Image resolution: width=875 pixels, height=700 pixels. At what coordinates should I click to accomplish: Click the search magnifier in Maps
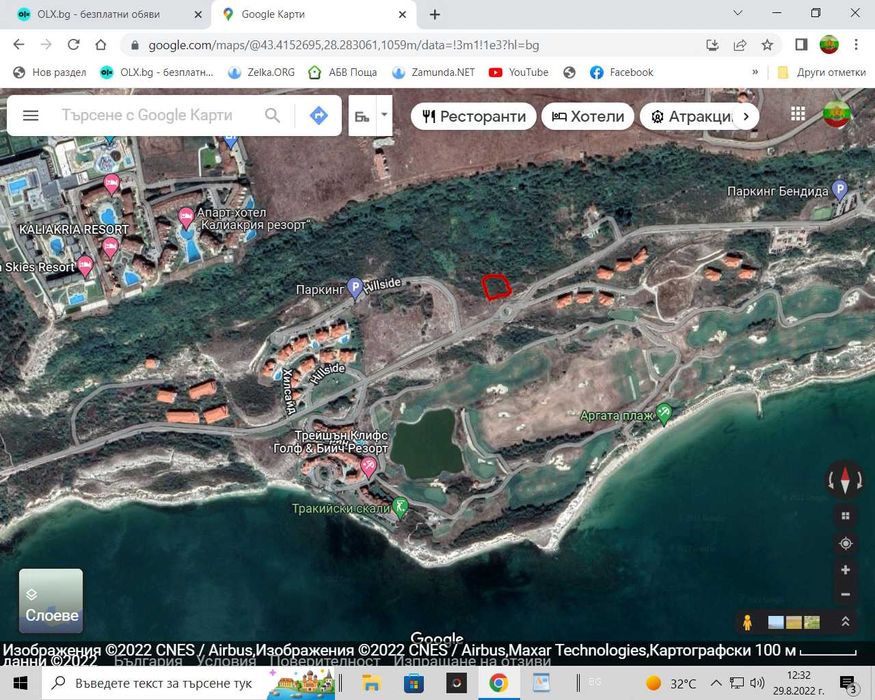coord(272,116)
